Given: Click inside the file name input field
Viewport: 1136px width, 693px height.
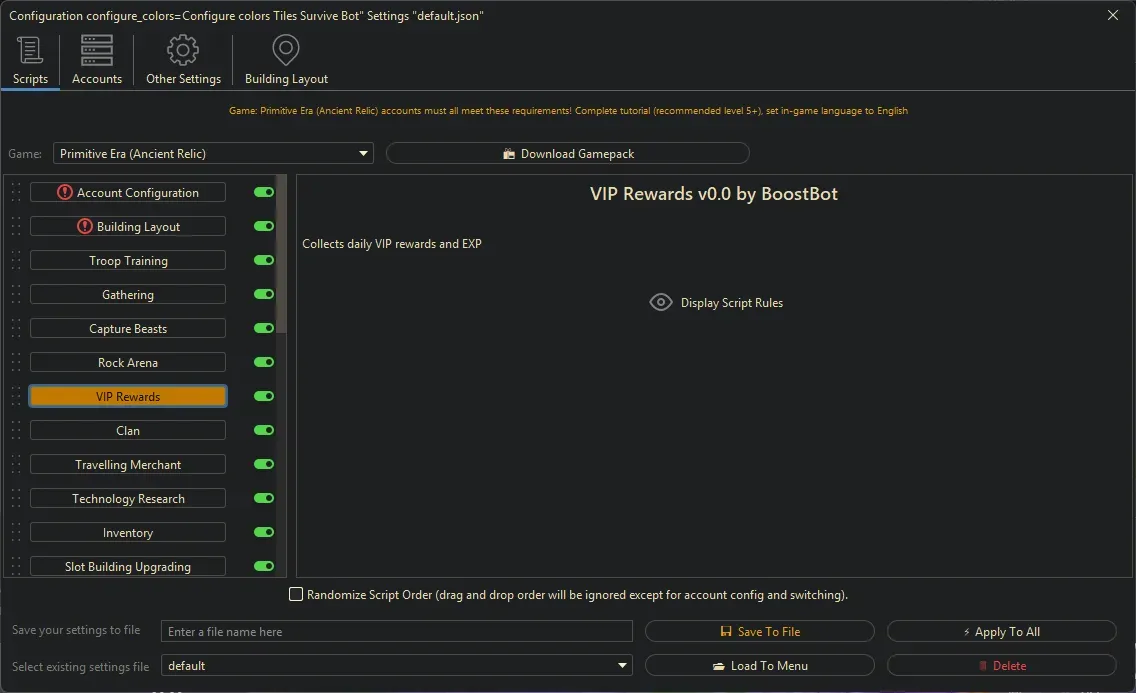Looking at the screenshot, I should point(397,631).
